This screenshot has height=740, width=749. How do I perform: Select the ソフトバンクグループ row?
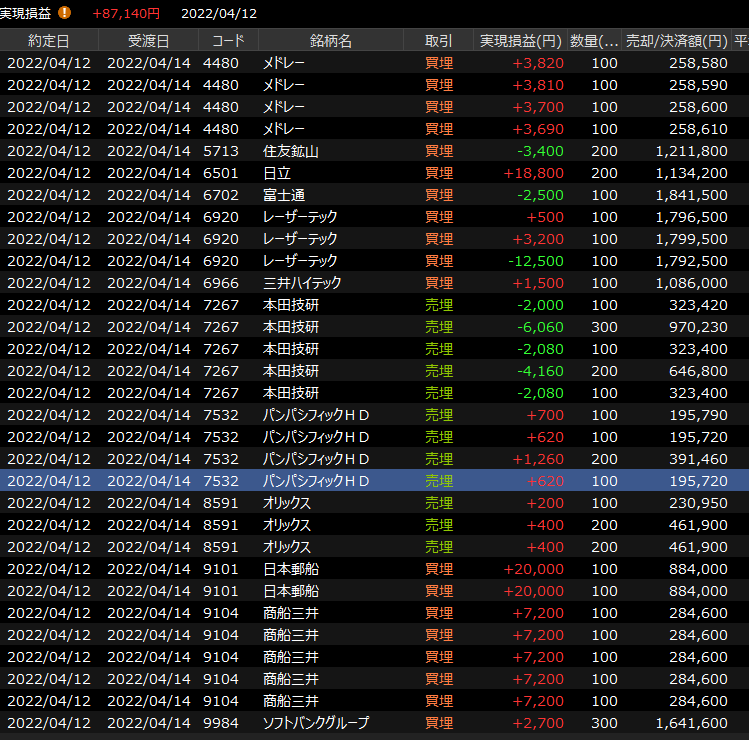click(330, 723)
